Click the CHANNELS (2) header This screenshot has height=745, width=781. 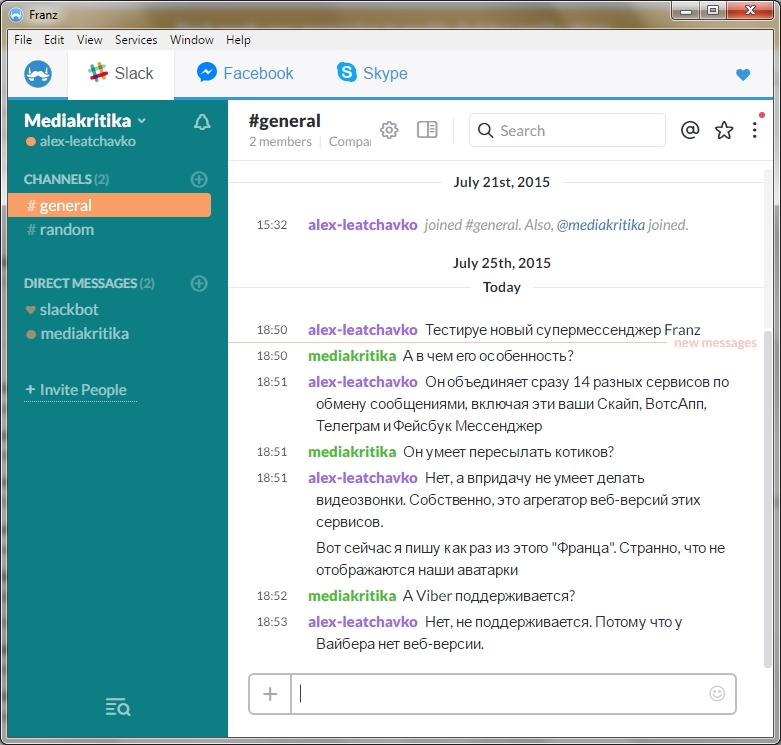coord(66,179)
